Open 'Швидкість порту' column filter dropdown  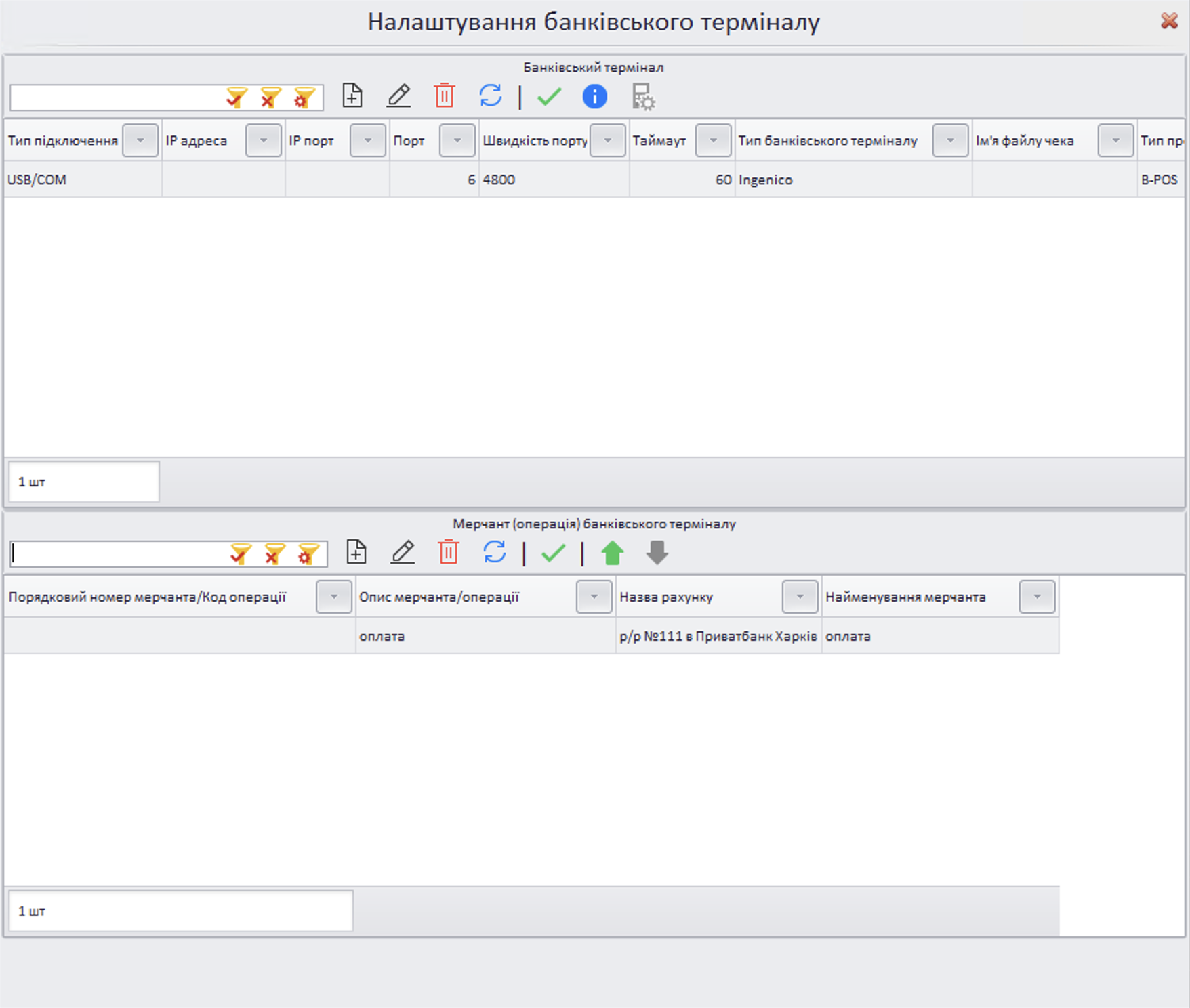[608, 140]
